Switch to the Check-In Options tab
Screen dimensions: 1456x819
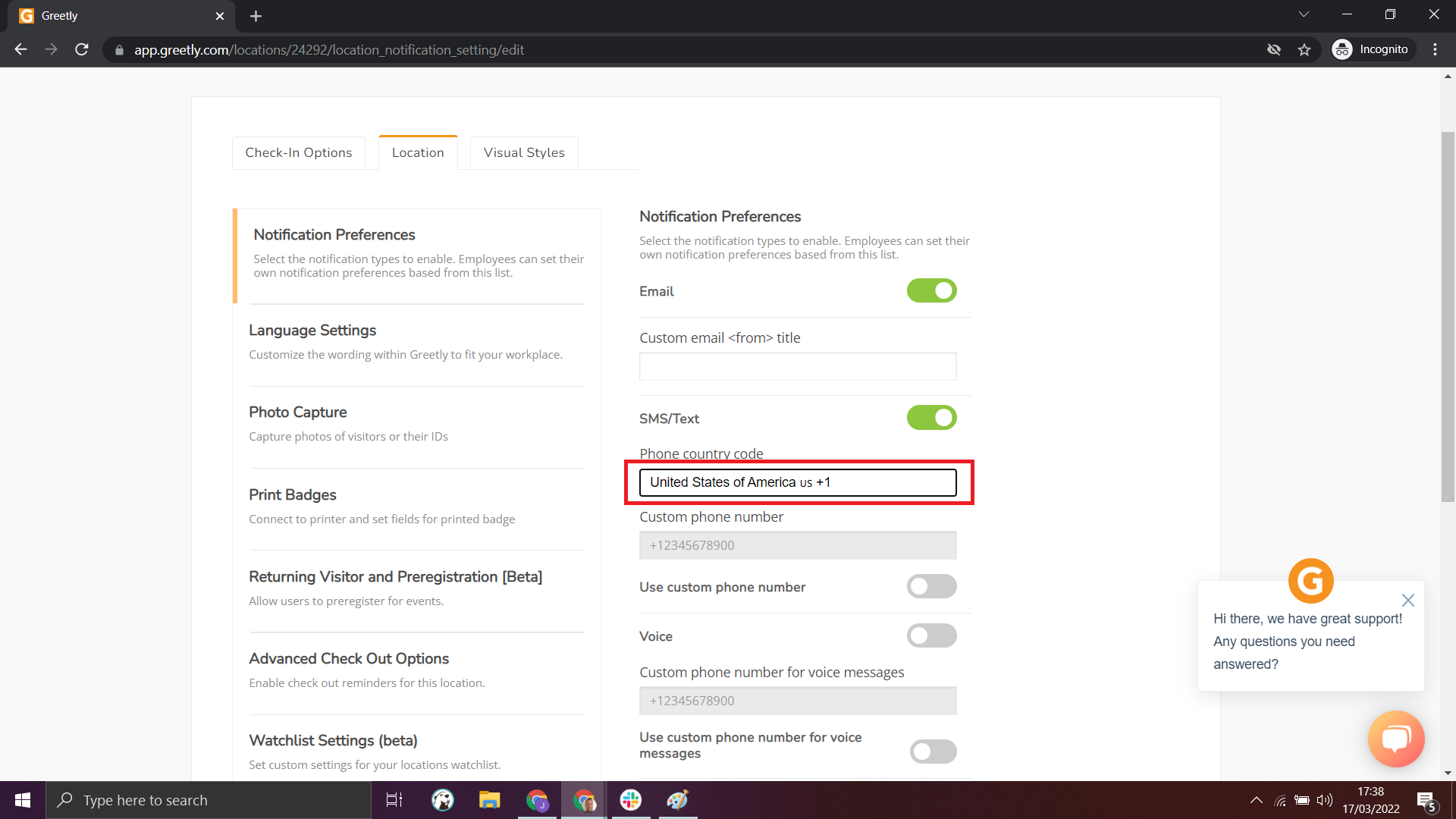pos(299,152)
